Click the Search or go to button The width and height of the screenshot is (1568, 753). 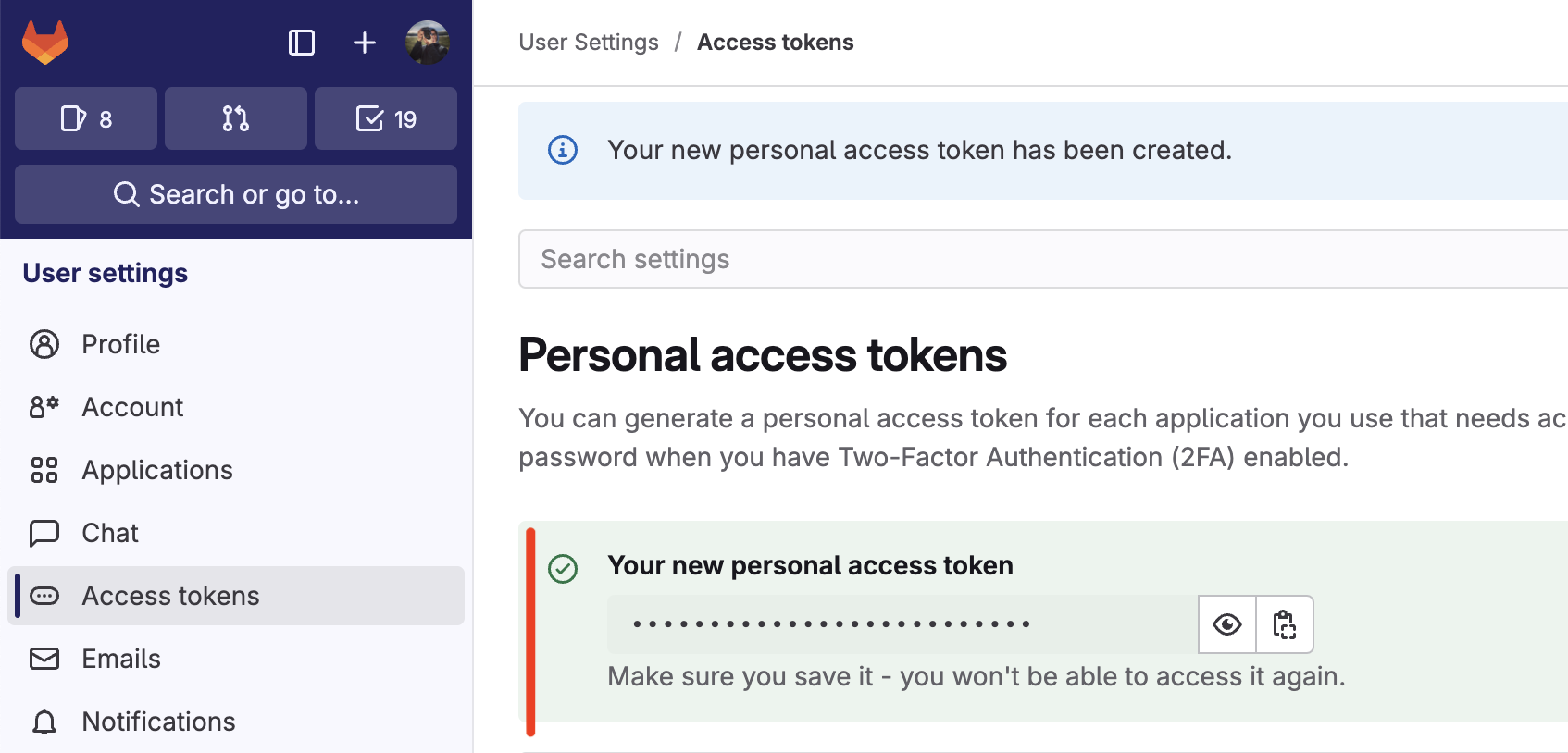(x=236, y=194)
